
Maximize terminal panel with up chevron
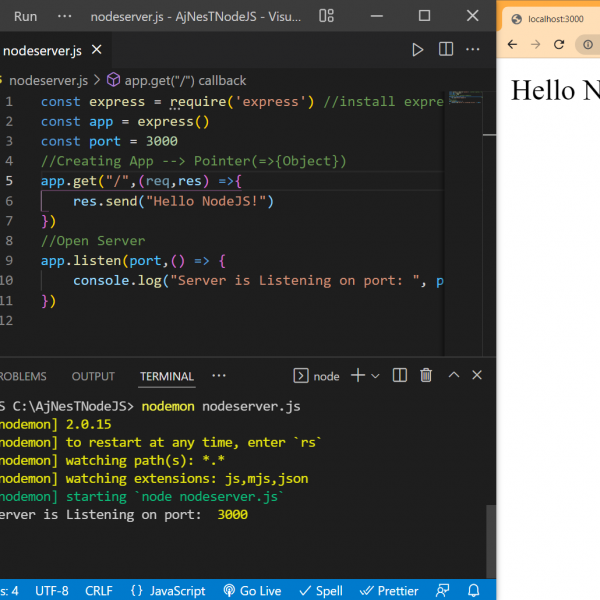coord(453,376)
